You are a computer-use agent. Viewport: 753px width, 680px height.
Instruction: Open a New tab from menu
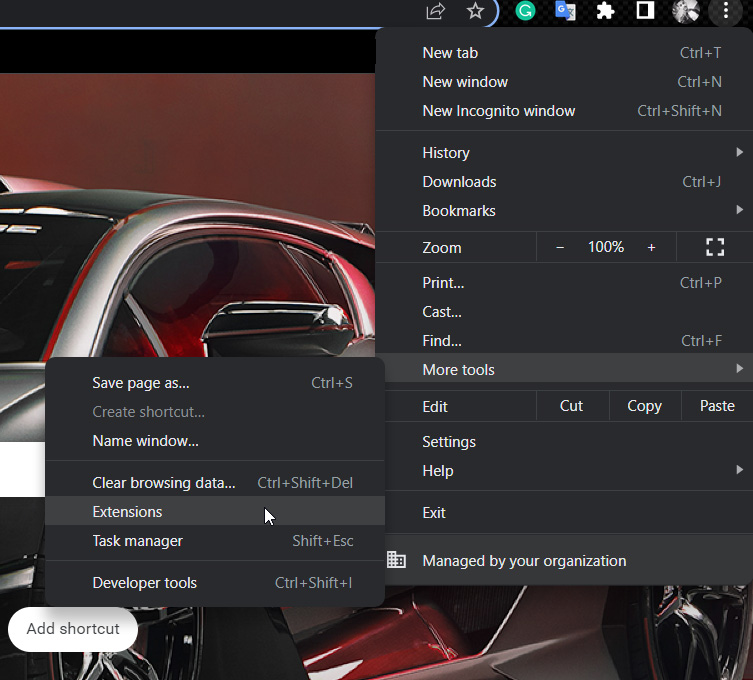564,53
